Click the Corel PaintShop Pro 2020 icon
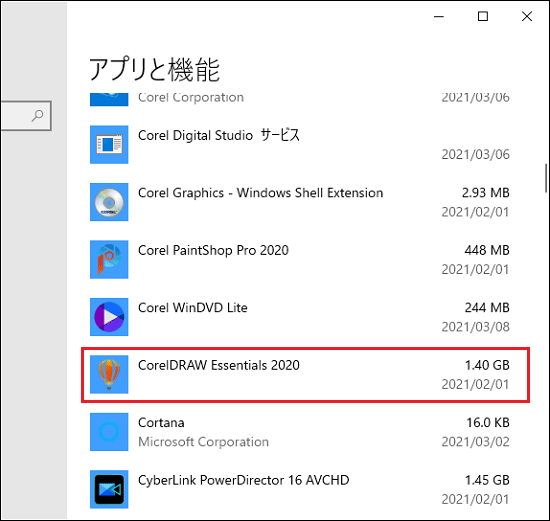This screenshot has height=521, width=550. point(109,259)
